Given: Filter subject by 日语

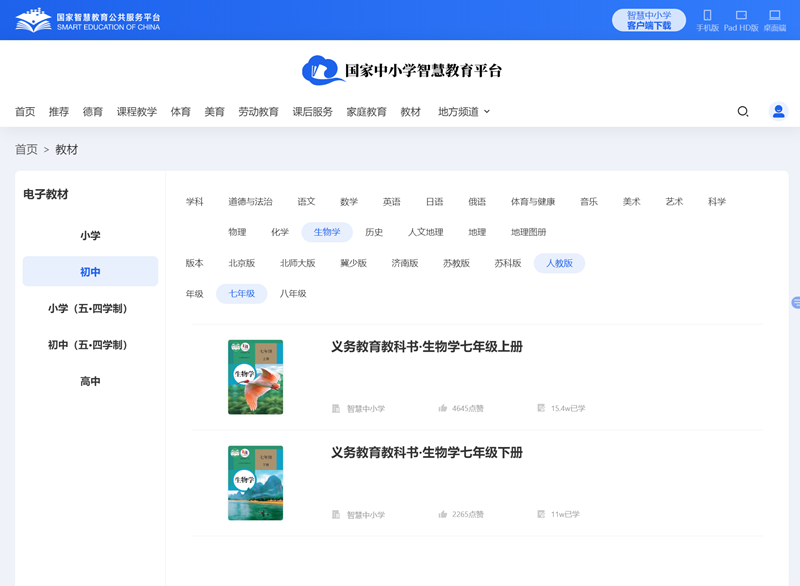Looking at the screenshot, I should [435, 201].
